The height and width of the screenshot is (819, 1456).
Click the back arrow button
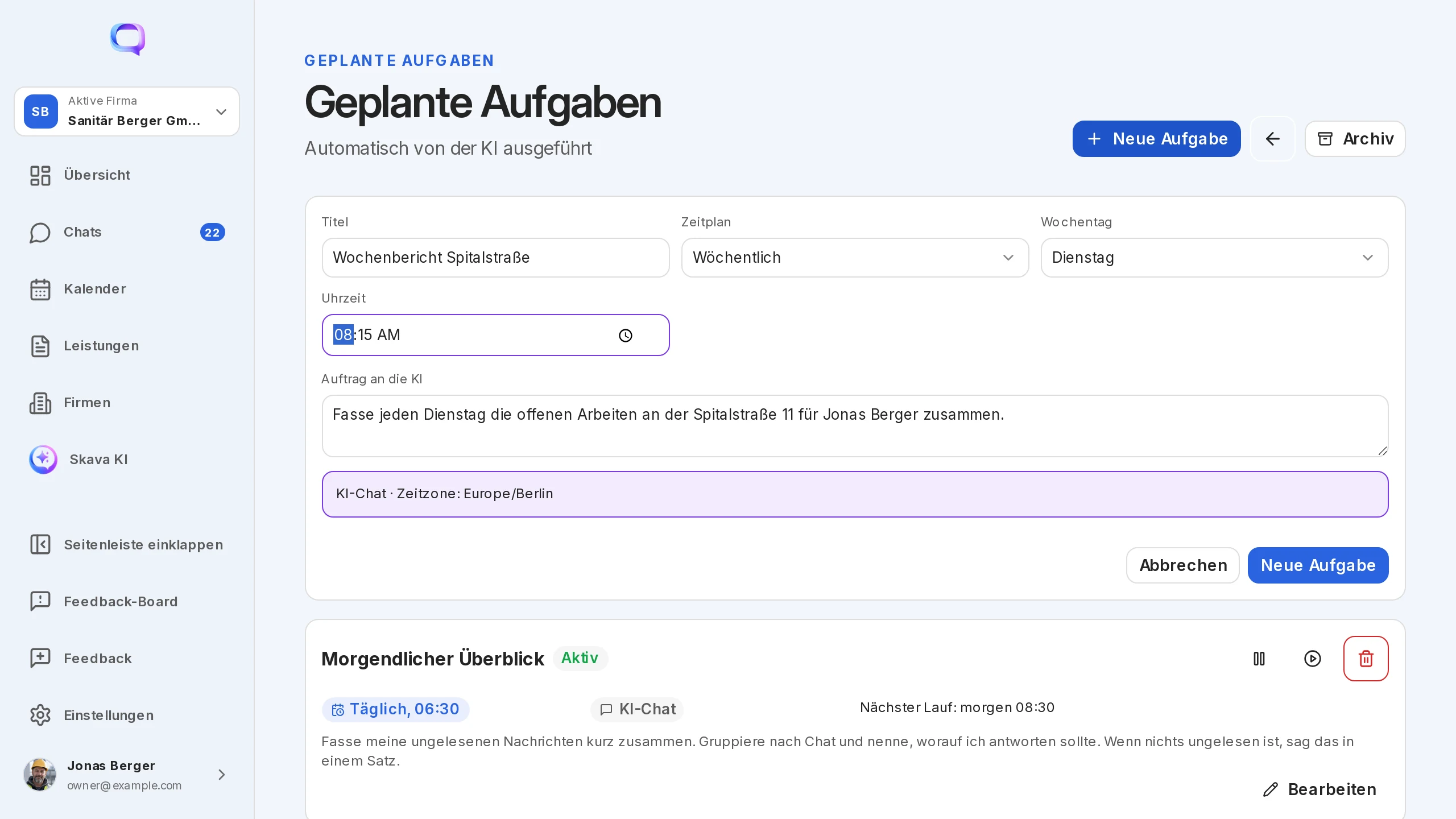pyautogui.click(x=1273, y=139)
